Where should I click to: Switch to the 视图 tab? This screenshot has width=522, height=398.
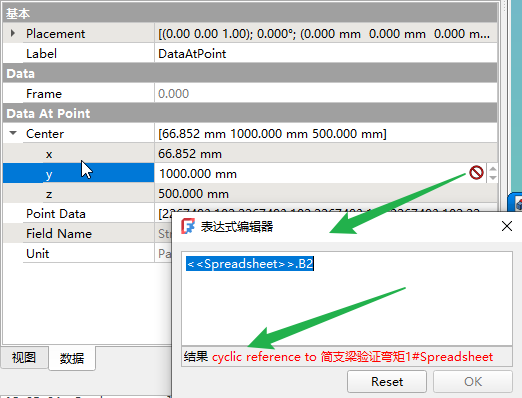point(24,357)
